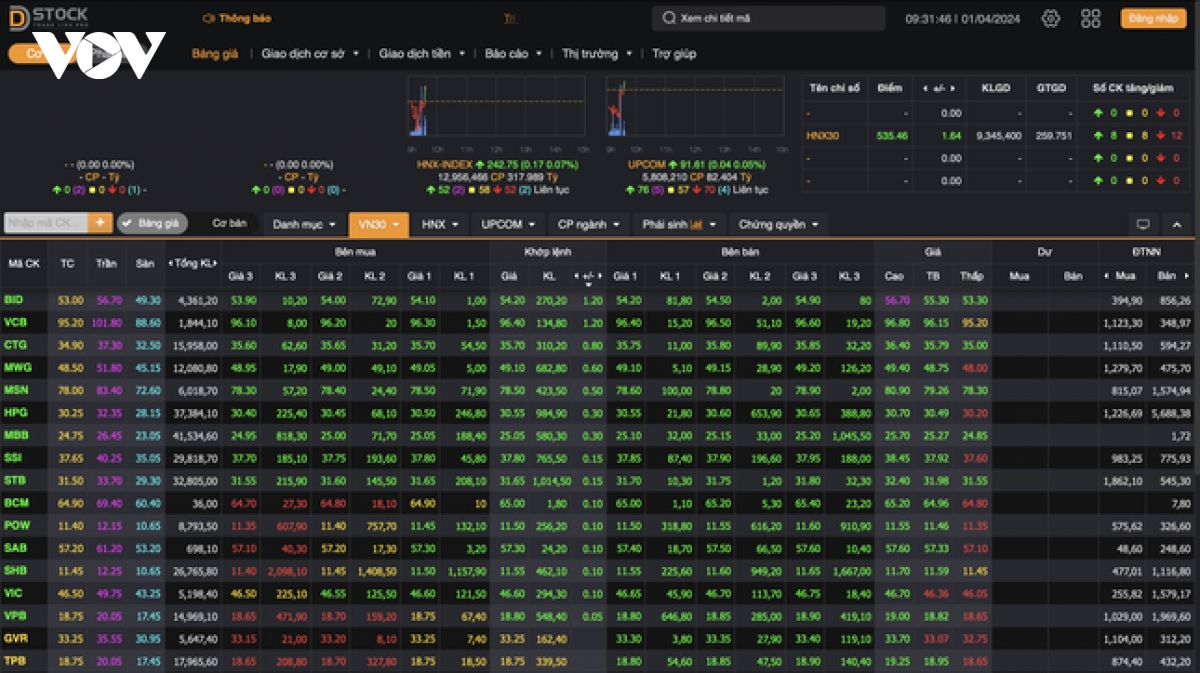This screenshot has width=1200, height=673.
Task: Open the apps grid icon
Action: (x=1091, y=18)
